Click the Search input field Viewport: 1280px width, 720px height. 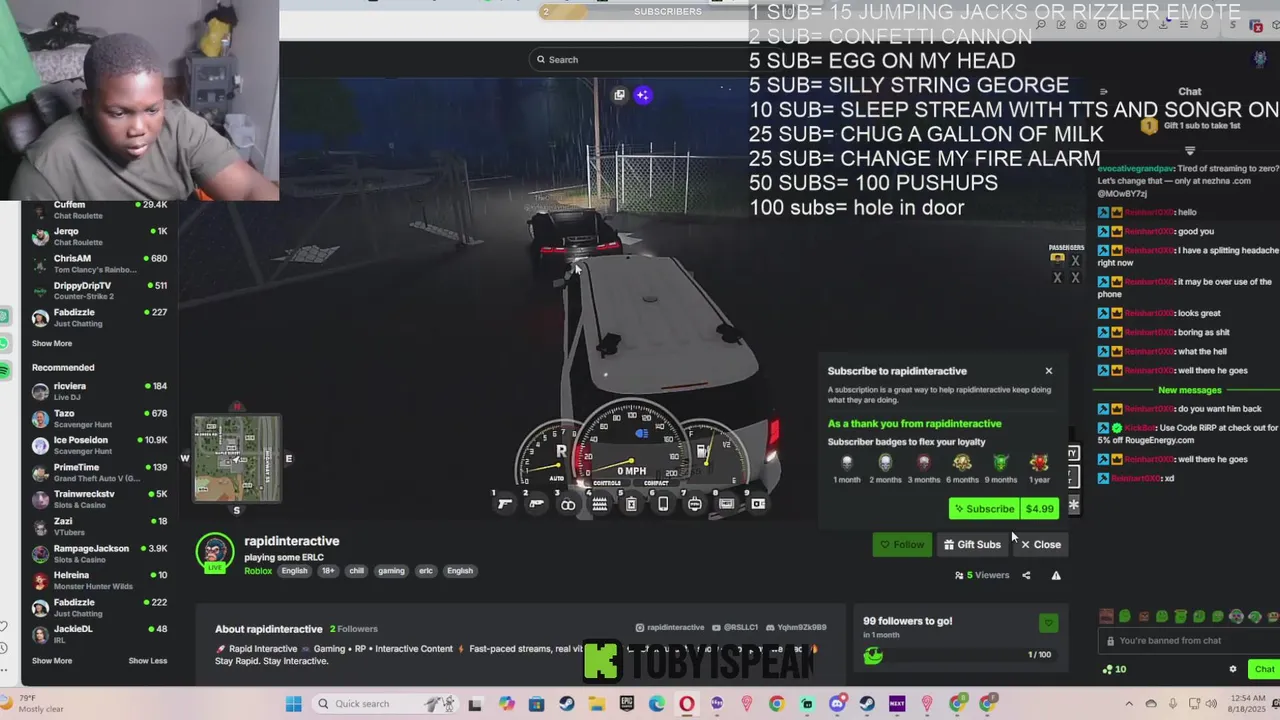coord(640,59)
